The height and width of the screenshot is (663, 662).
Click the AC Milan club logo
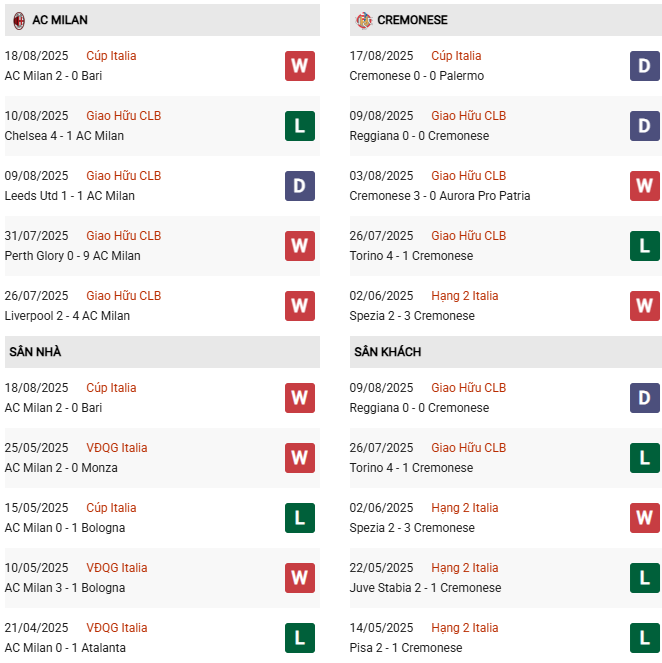18,20
